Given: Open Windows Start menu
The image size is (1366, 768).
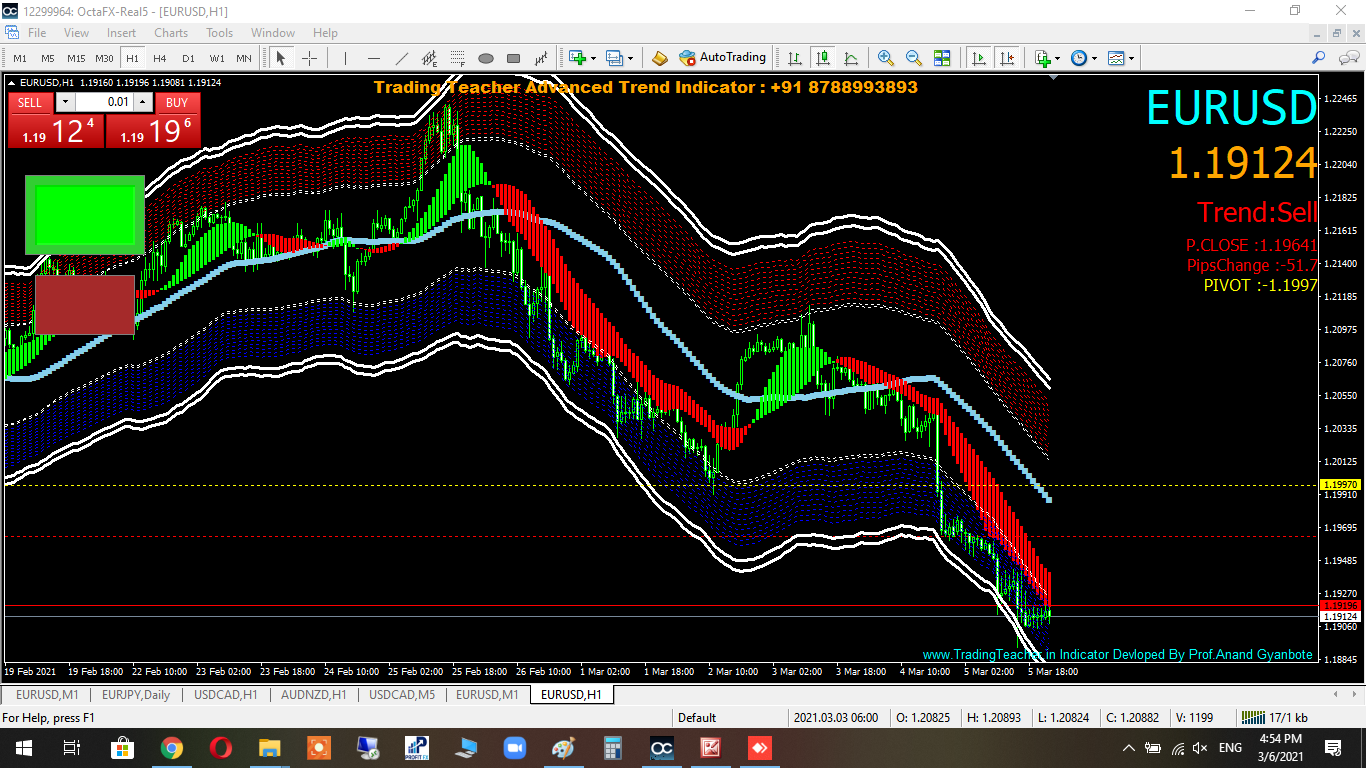Looking at the screenshot, I should pos(24,747).
